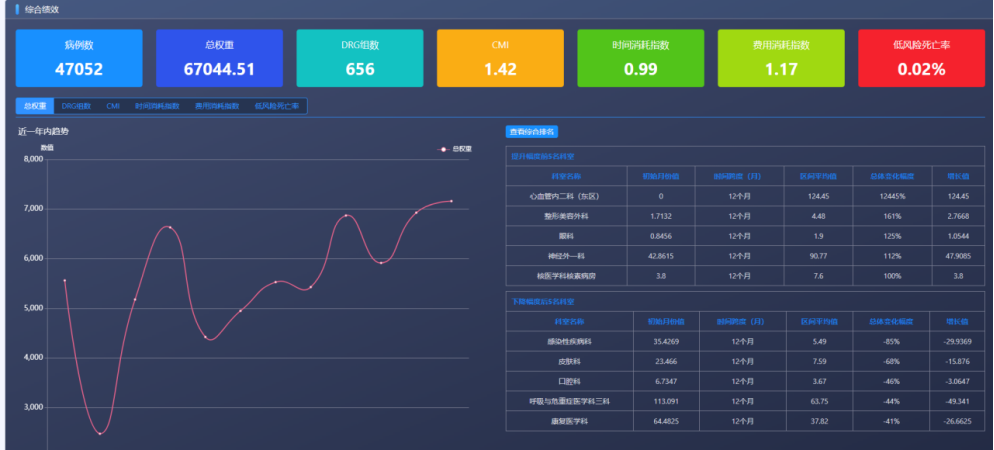Select the 口腔科 department cell
This screenshot has width=994, height=450.
[569, 382]
